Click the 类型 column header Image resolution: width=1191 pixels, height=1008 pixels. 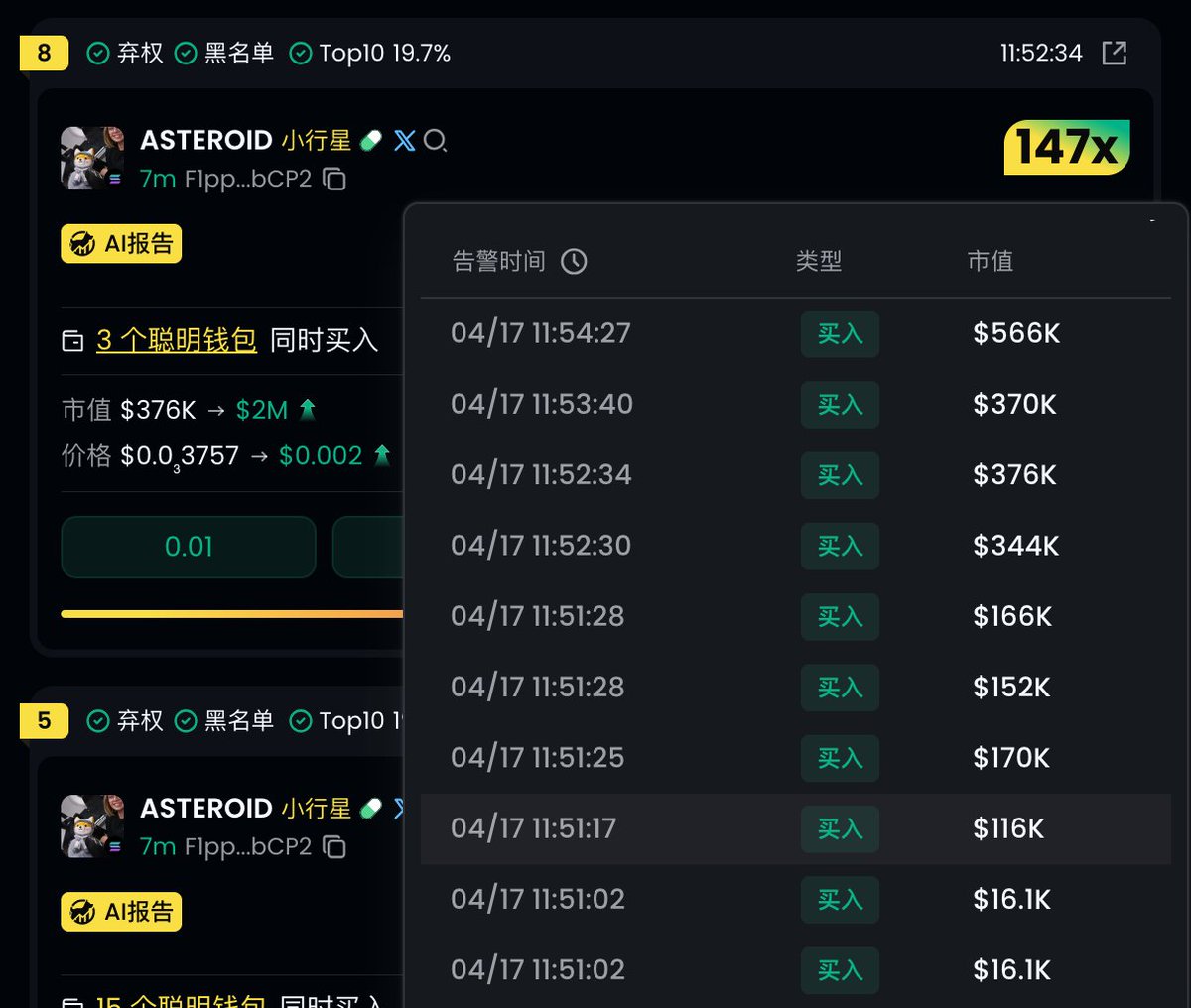(x=819, y=261)
